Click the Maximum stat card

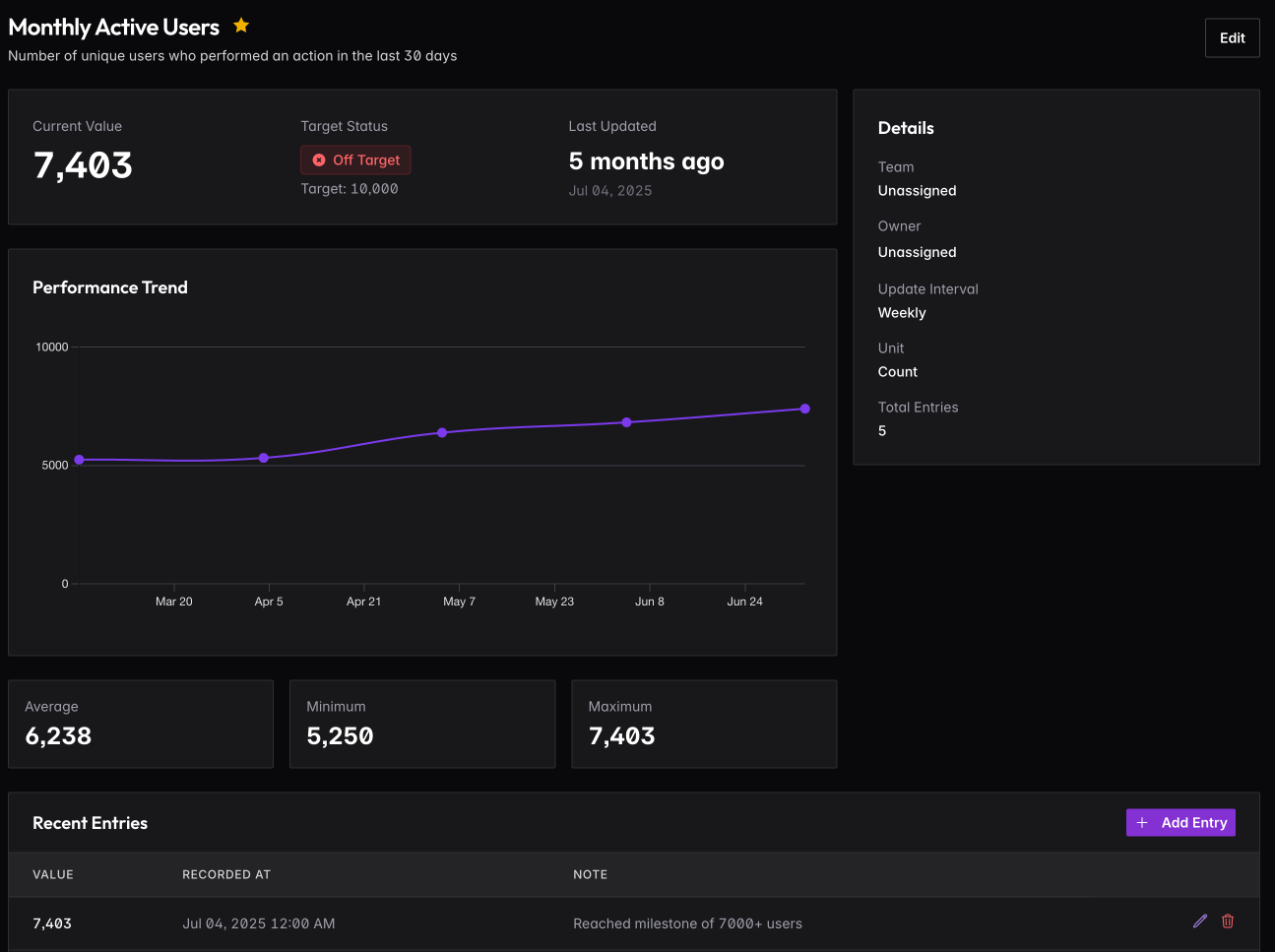(704, 724)
